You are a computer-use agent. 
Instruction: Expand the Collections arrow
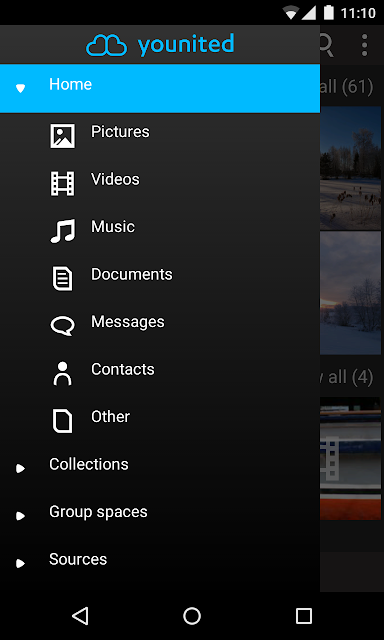tap(20, 468)
